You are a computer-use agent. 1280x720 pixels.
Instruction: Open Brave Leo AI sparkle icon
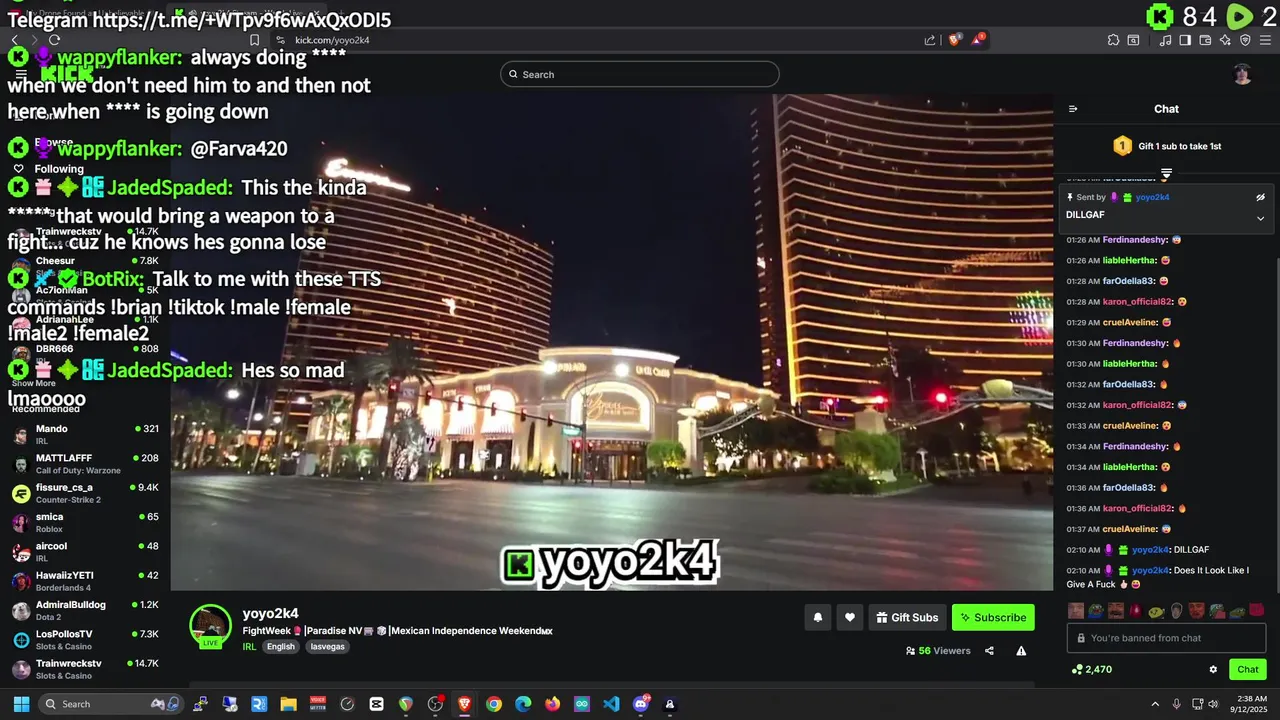coord(1225,40)
